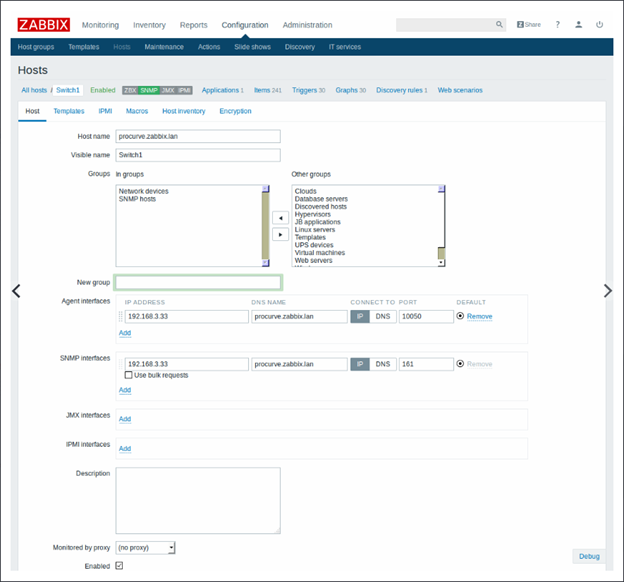Click the IPMI availability badge
The height and width of the screenshot is (582, 624).
pos(184,90)
